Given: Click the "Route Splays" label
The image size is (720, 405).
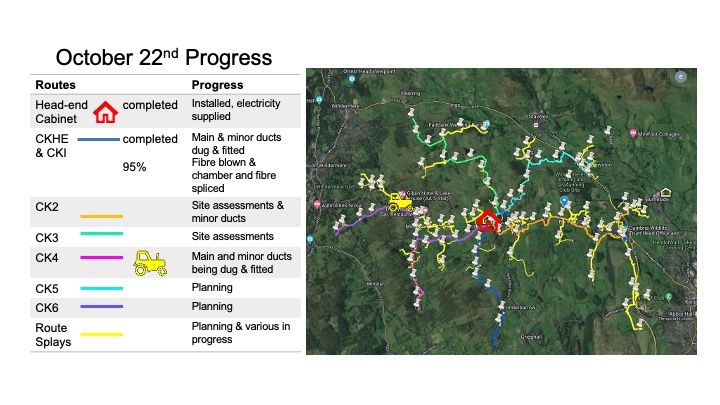Looking at the screenshot, I should pos(53,335).
